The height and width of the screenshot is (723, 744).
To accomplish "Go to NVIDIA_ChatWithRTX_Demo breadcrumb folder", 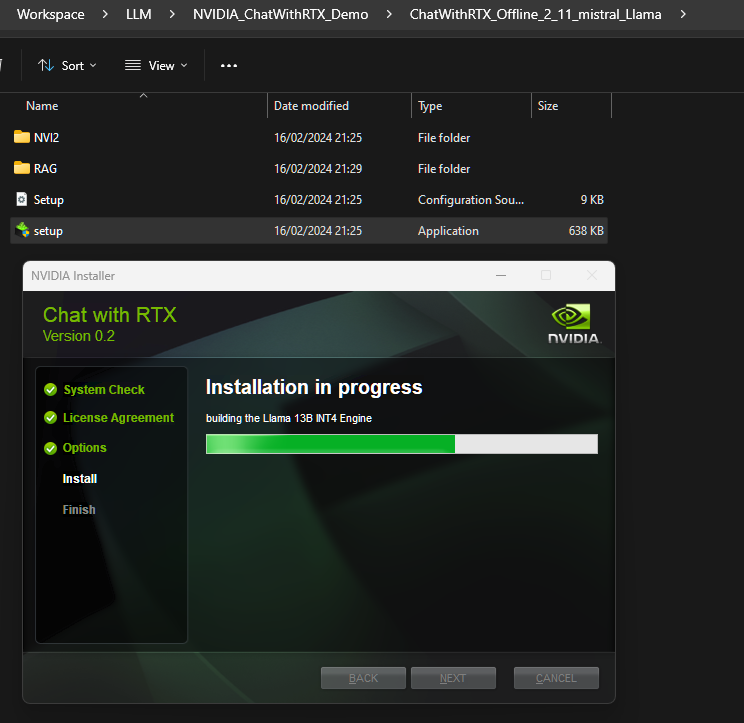I will tap(280, 15).
